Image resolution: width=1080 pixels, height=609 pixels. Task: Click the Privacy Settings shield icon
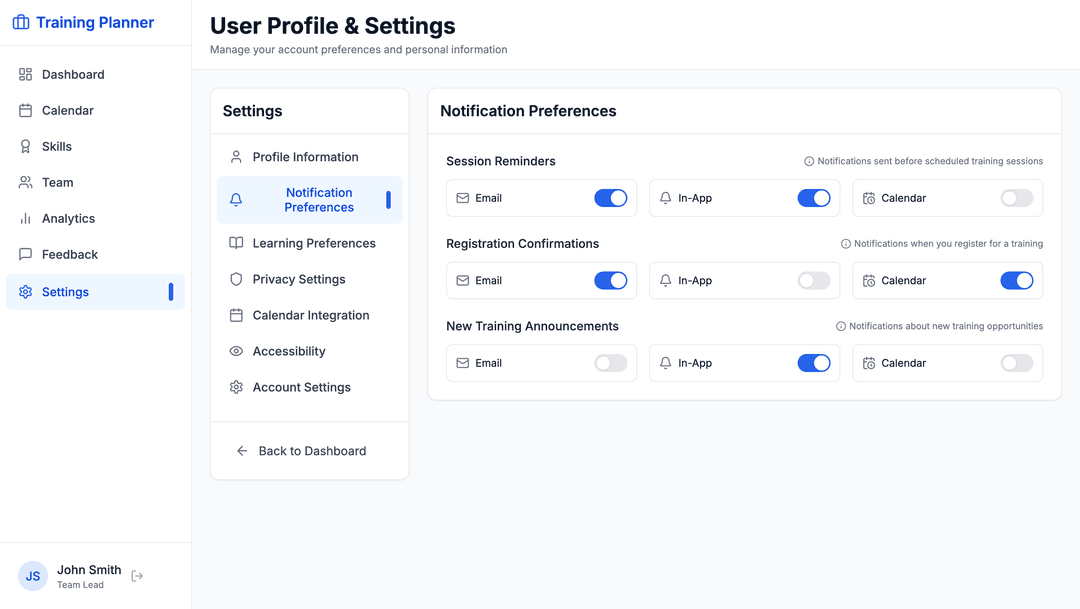pyautogui.click(x=236, y=279)
